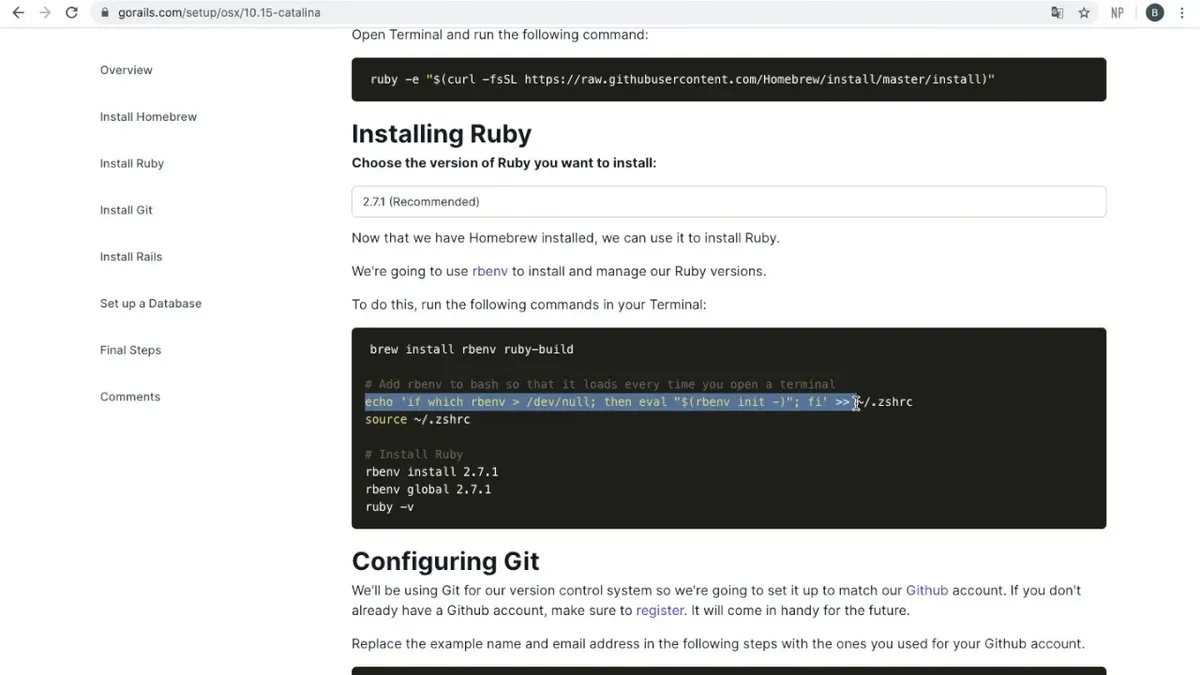The width and height of the screenshot is (1200, 675).
Task: Click the browser forward arrow
Action: tap(45, 13)
